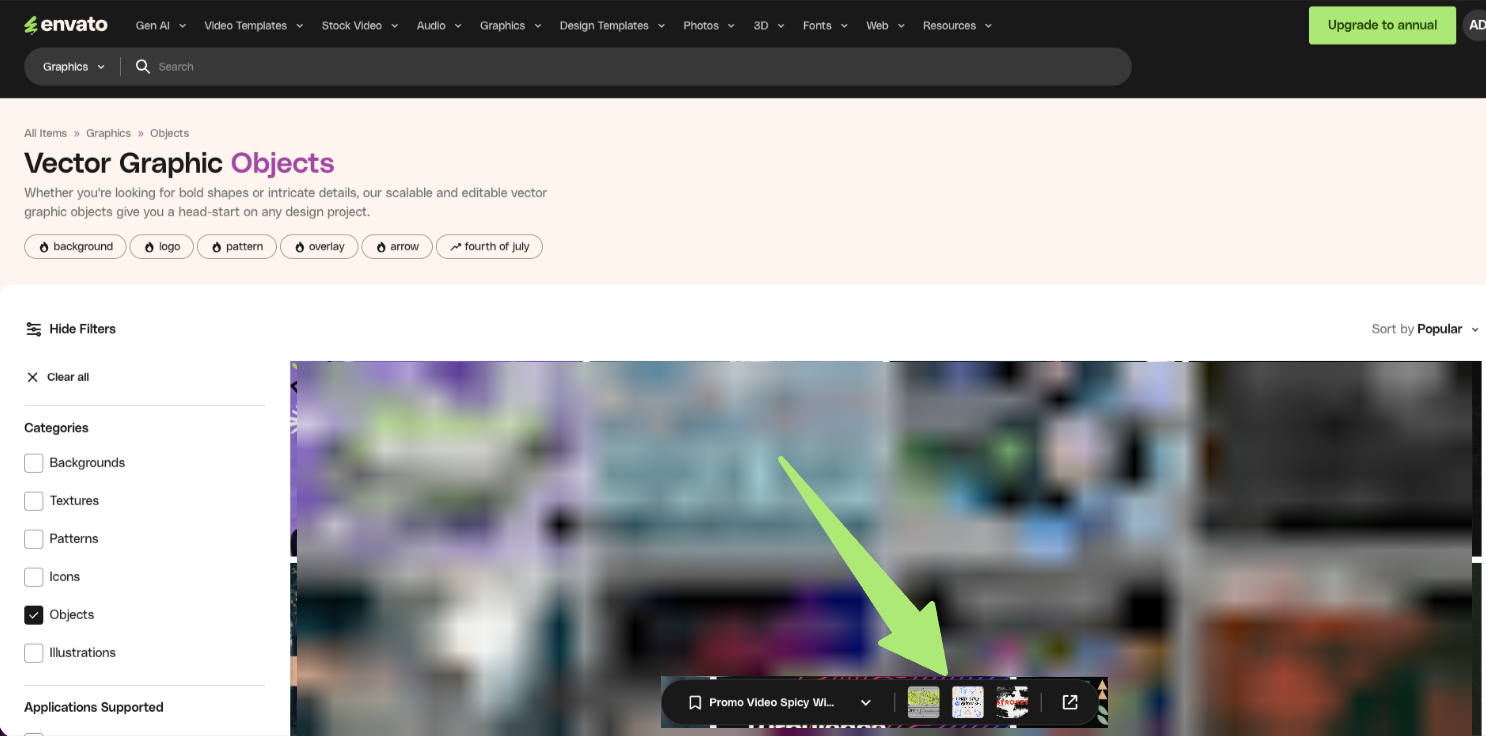This screenshot has width=1486, height=736.
Task: Click the Upgrade to annual button
Action: pyautogui.click(x=1382, y=25)
